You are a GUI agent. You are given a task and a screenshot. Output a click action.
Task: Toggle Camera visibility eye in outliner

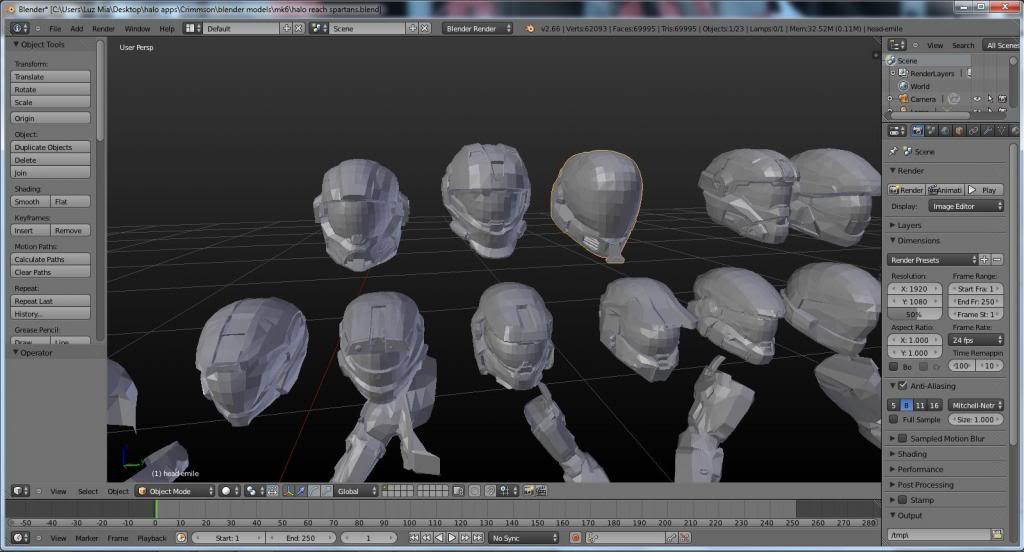click(x=978, y=99)
